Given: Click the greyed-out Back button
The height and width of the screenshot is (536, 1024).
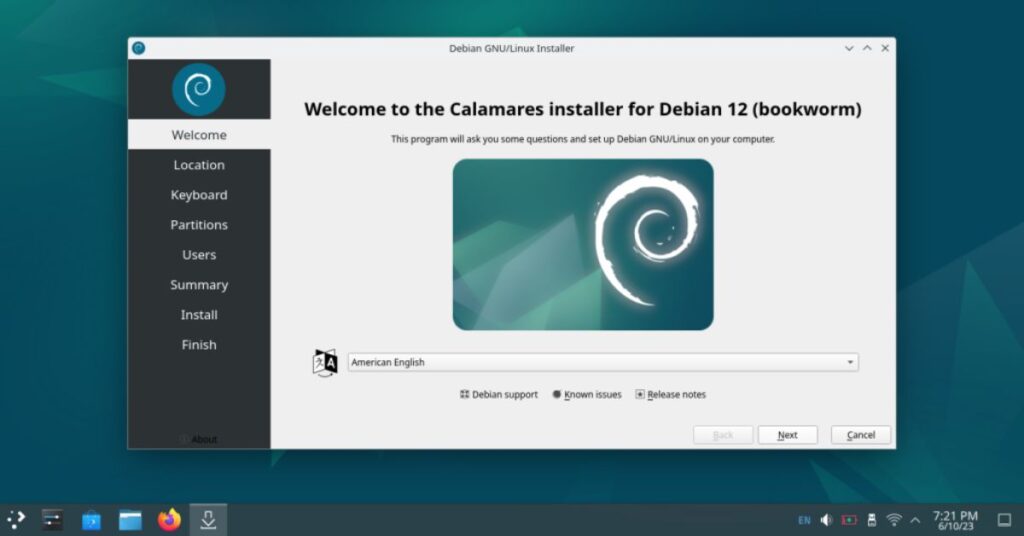Looking at the screenshot, I should pos(723,435).
